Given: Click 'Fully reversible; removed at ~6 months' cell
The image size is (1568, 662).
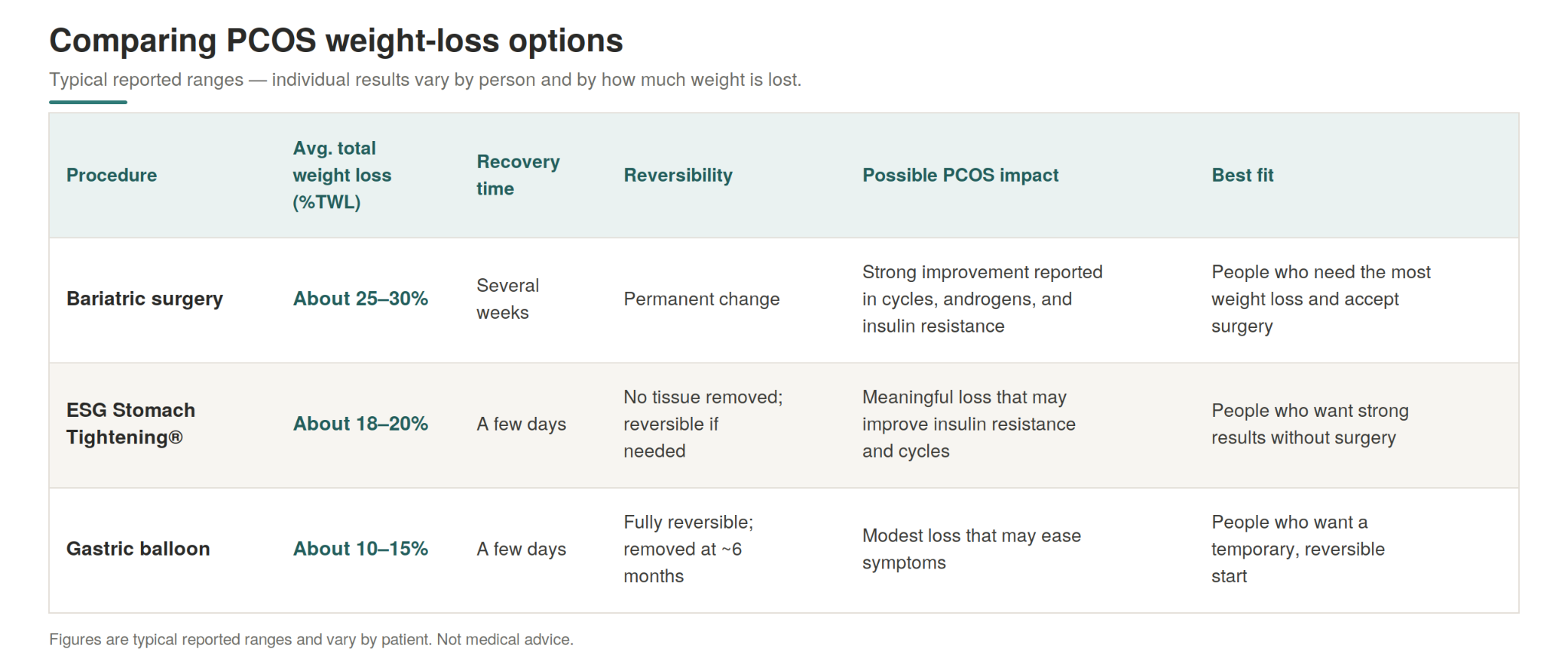Looking at the screenshot, I should [x=688, y=549].
